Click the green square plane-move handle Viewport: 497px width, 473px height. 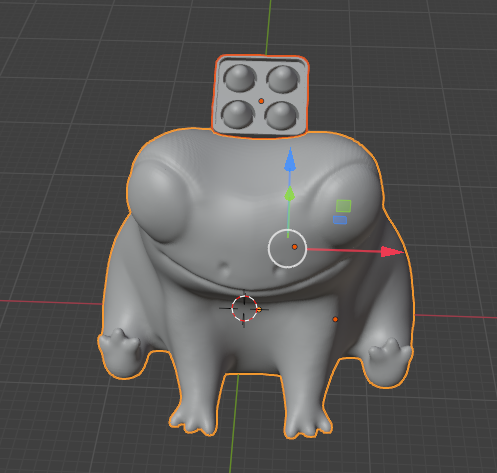343,206
